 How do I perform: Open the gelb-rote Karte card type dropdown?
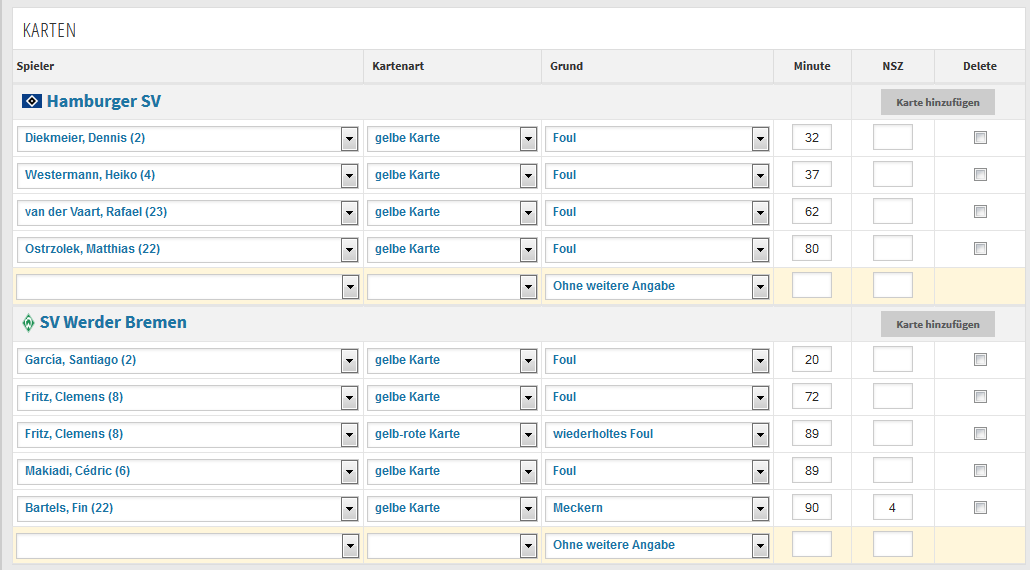pyautogui.click(x=452, y=434)
